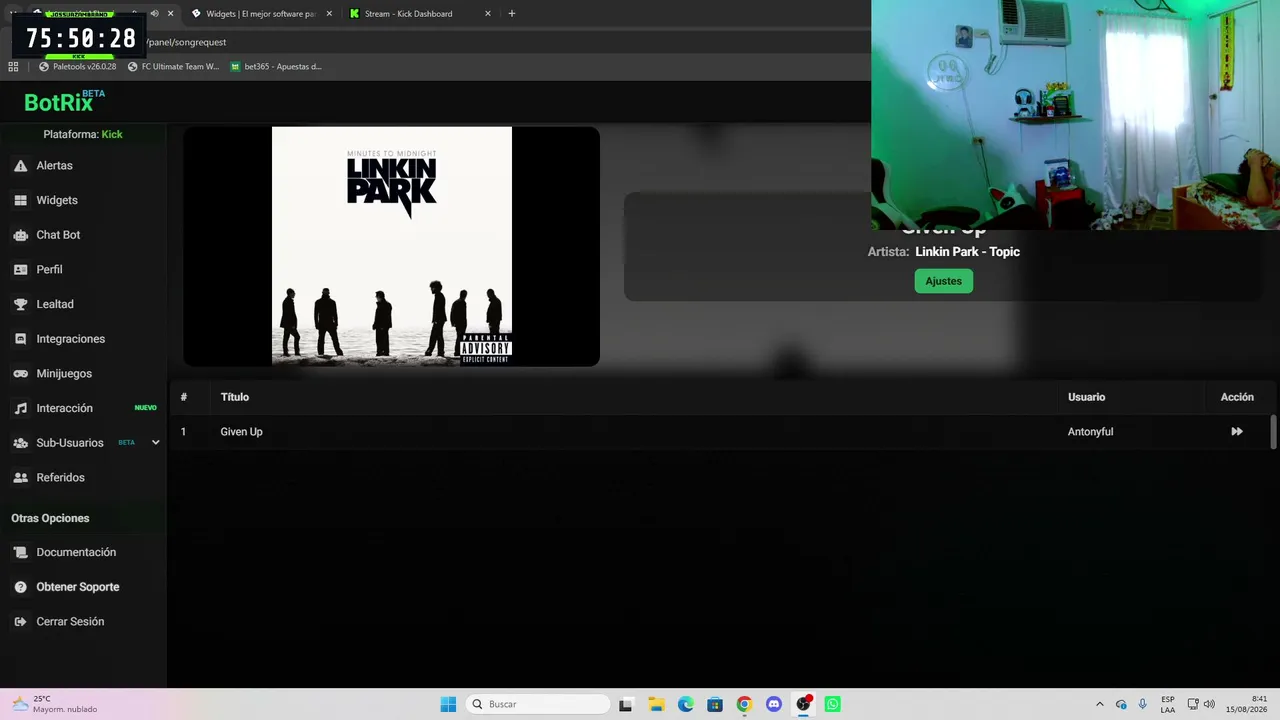The width and height of the screenshot is (1280, 720).
Task: Click the Acción column header
Action: click(x=1237, y=397)
